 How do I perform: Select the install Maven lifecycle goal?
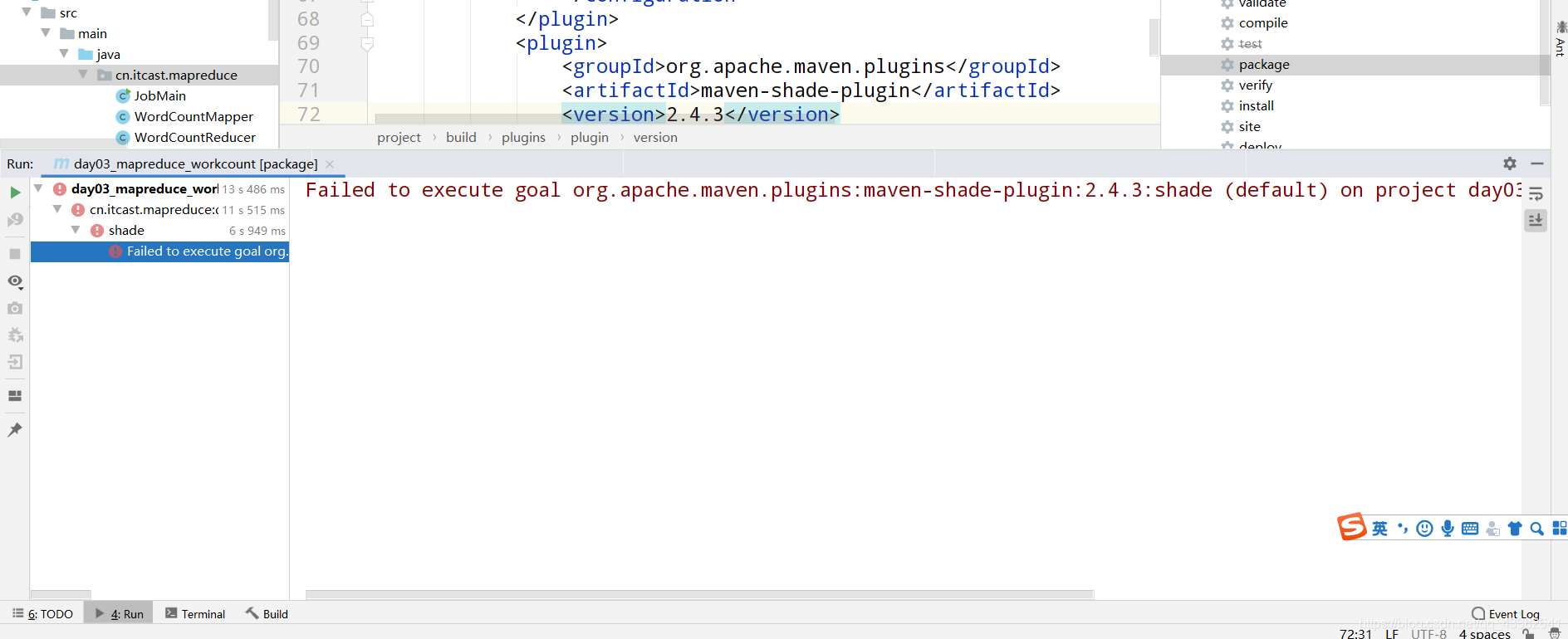[x=1256, y=106]
